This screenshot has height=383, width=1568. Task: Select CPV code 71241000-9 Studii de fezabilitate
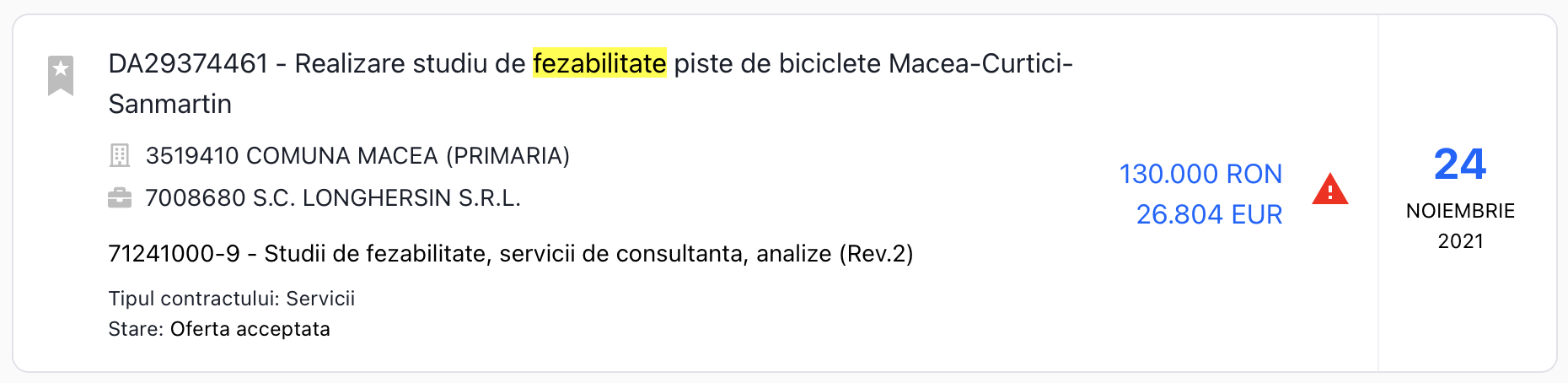pyautogui.click(x=510, y=254)
